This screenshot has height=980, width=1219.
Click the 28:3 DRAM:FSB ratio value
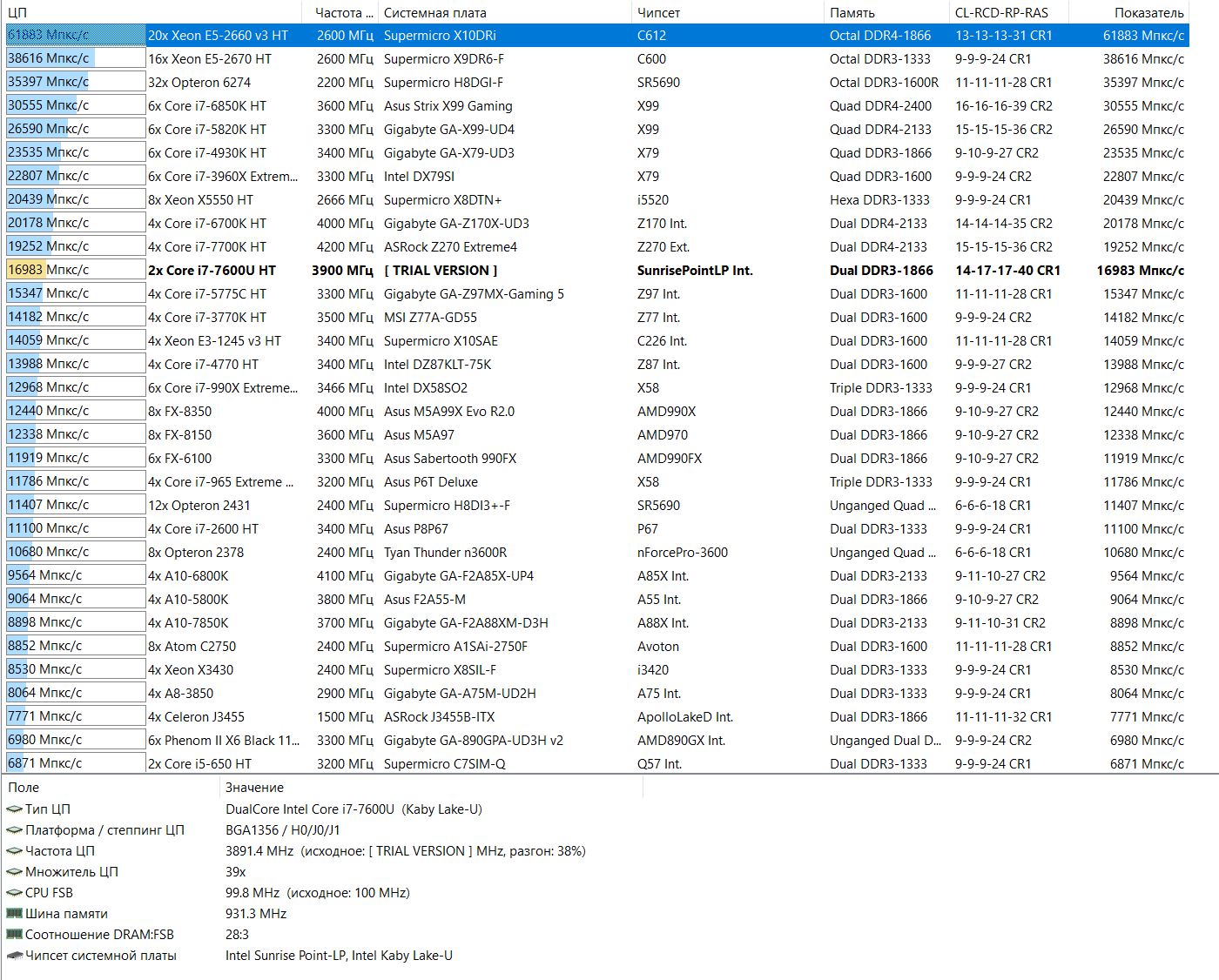pyautogui.click(x=238, y=935)
